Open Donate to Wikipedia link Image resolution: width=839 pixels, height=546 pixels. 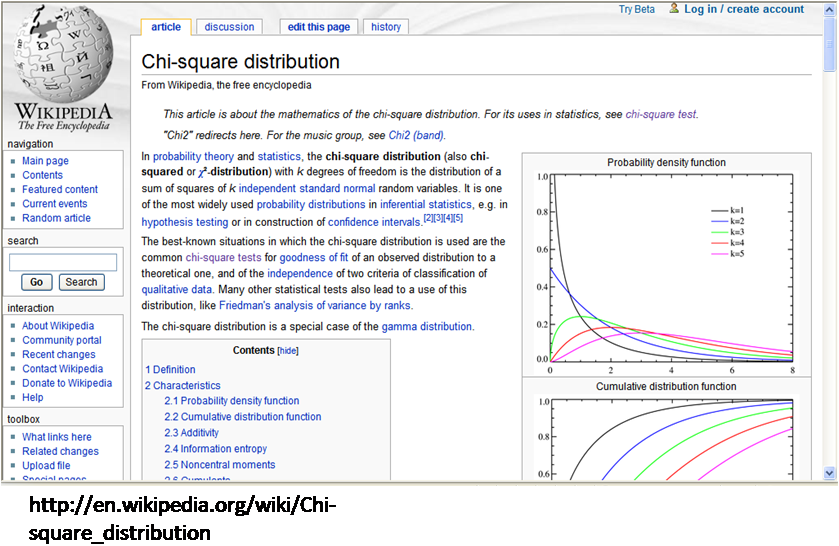click(67, 383)
